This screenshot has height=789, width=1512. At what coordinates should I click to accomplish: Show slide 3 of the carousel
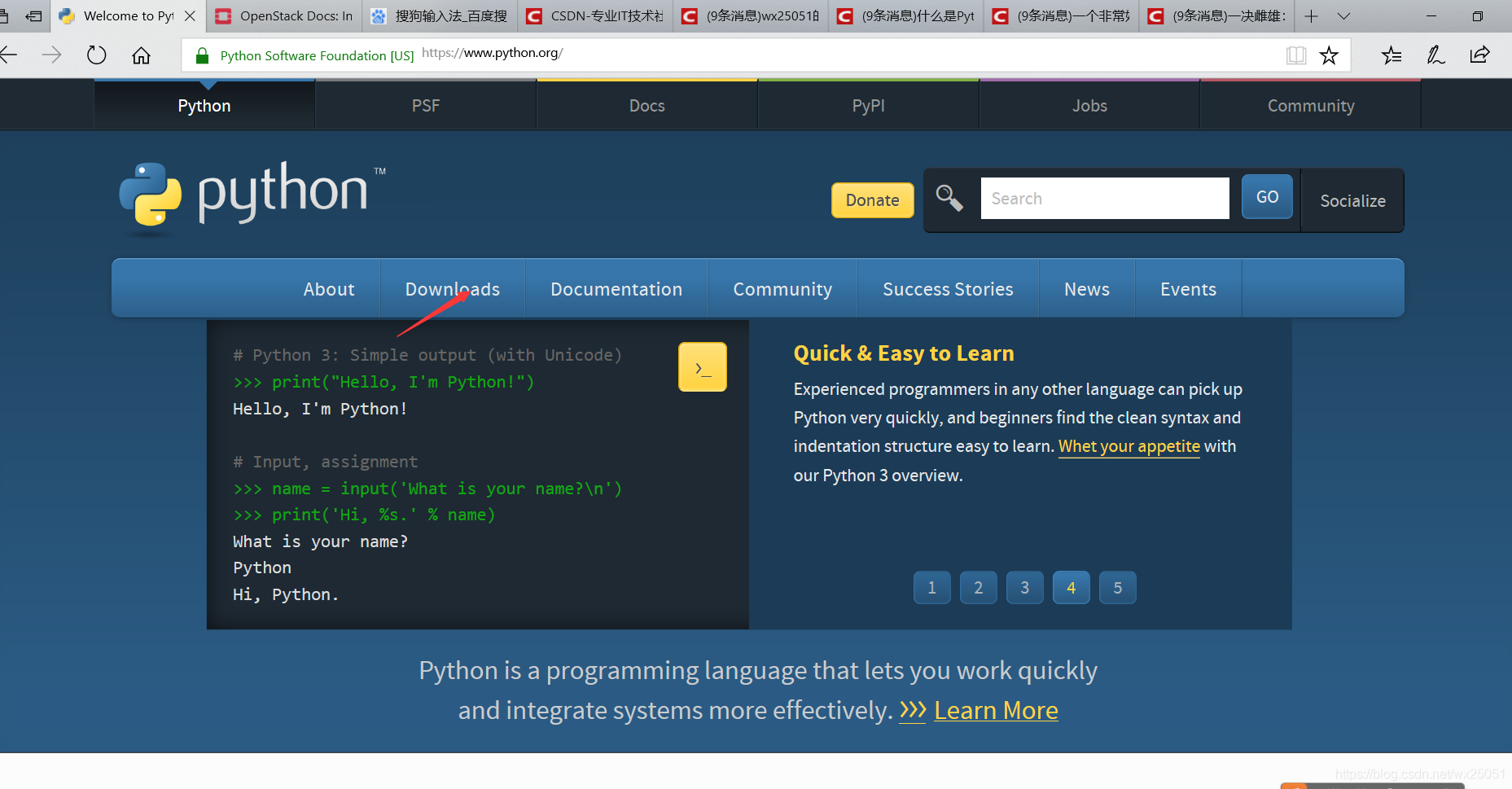point(1025,588)
